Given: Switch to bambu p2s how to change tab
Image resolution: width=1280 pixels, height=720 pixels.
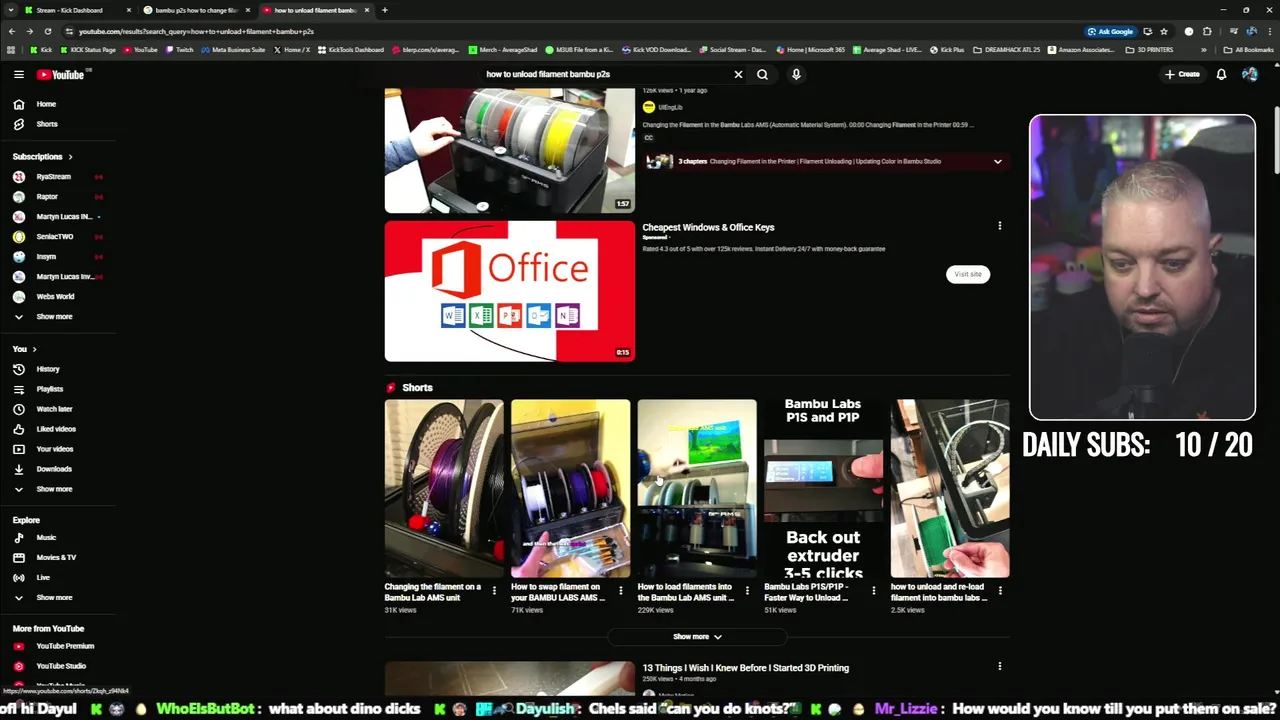Looking at the screenshot, I should [195, 10].
